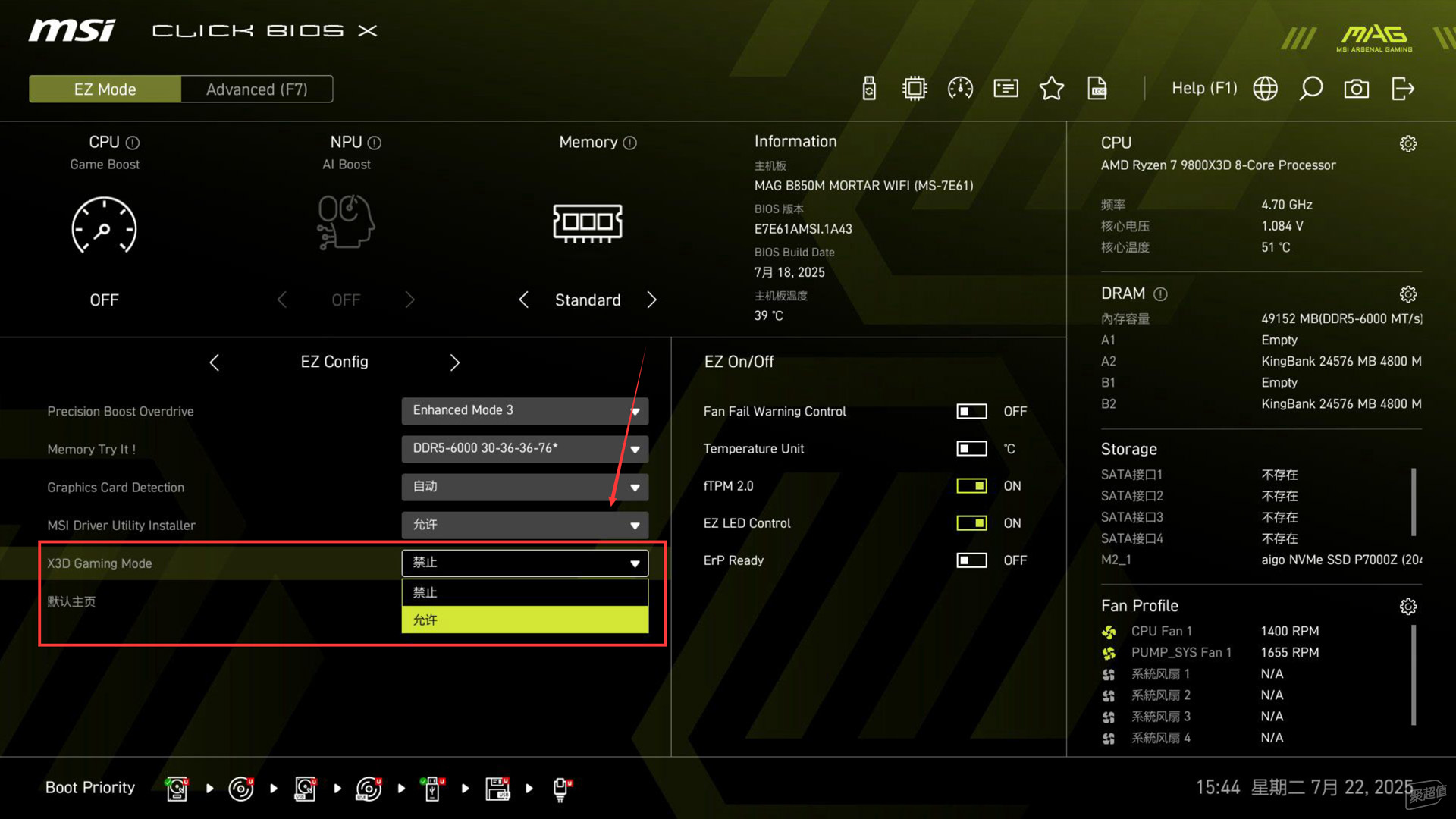Screen dimensions: 1456x819
Task: Open CPU panel settings gear
Action: (x=1408, y=143)
